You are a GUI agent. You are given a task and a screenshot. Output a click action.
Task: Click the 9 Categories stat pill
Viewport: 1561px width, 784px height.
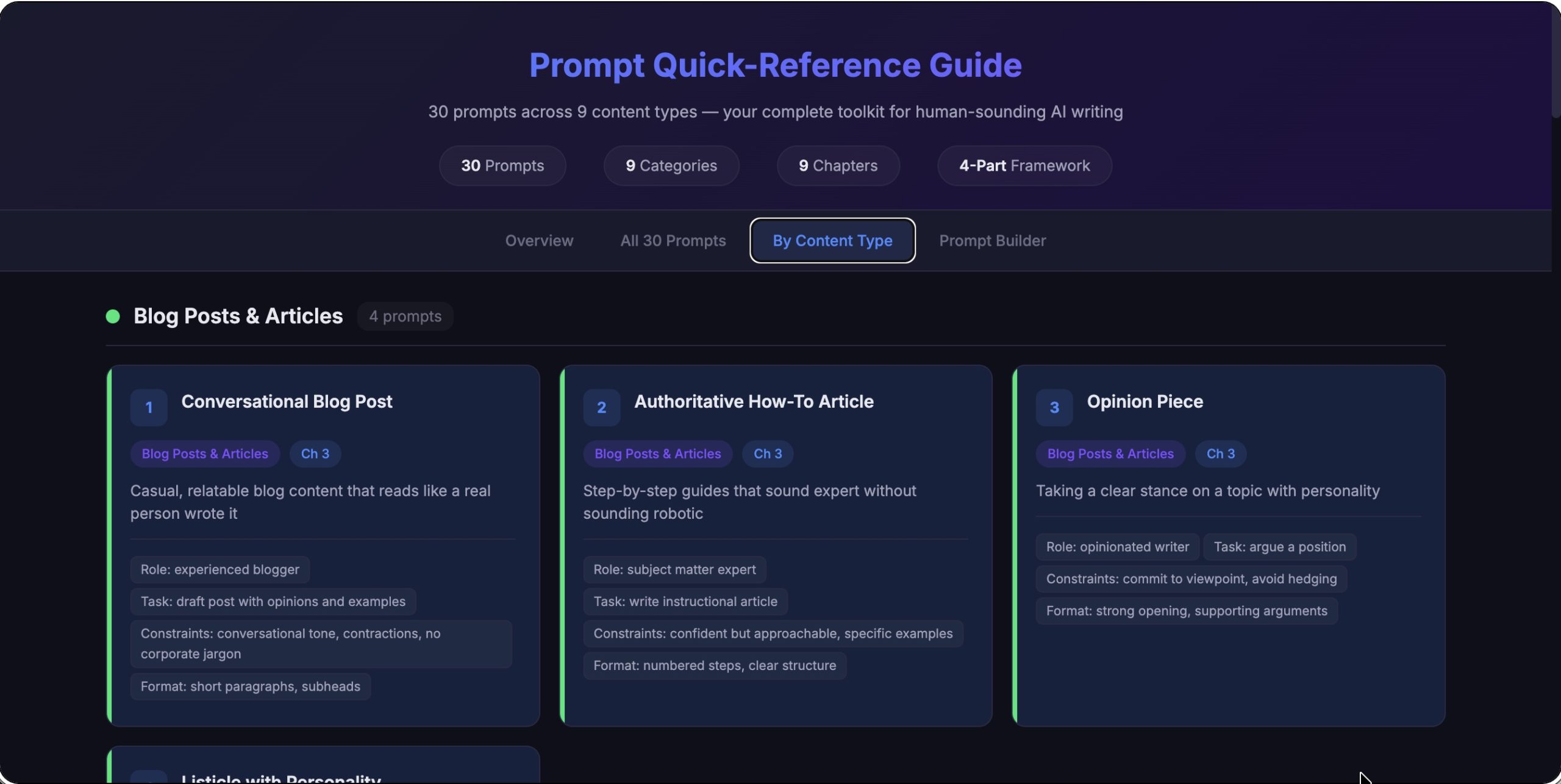click(671, 166)
